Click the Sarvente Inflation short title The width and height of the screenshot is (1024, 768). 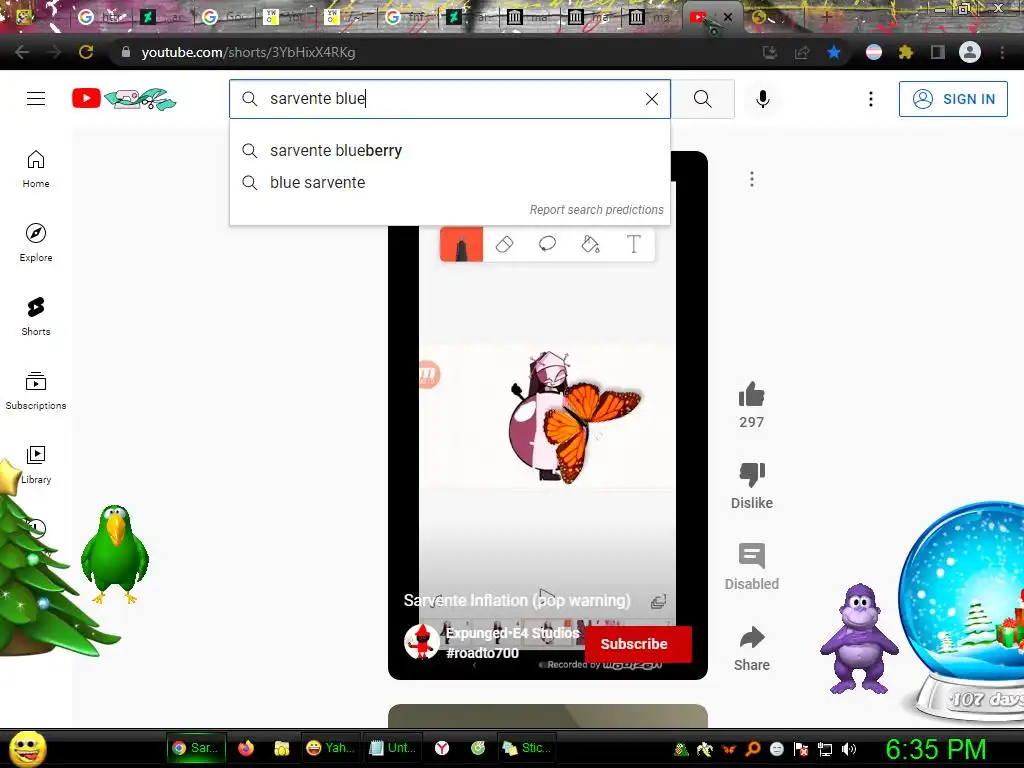(517, 600)
